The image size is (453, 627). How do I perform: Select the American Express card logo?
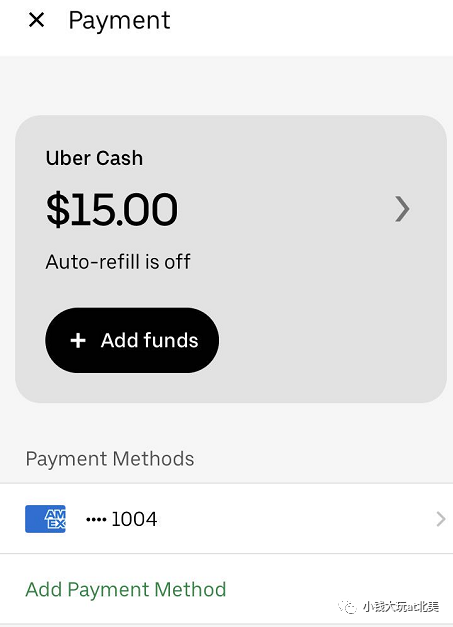[x=45, y=519]
